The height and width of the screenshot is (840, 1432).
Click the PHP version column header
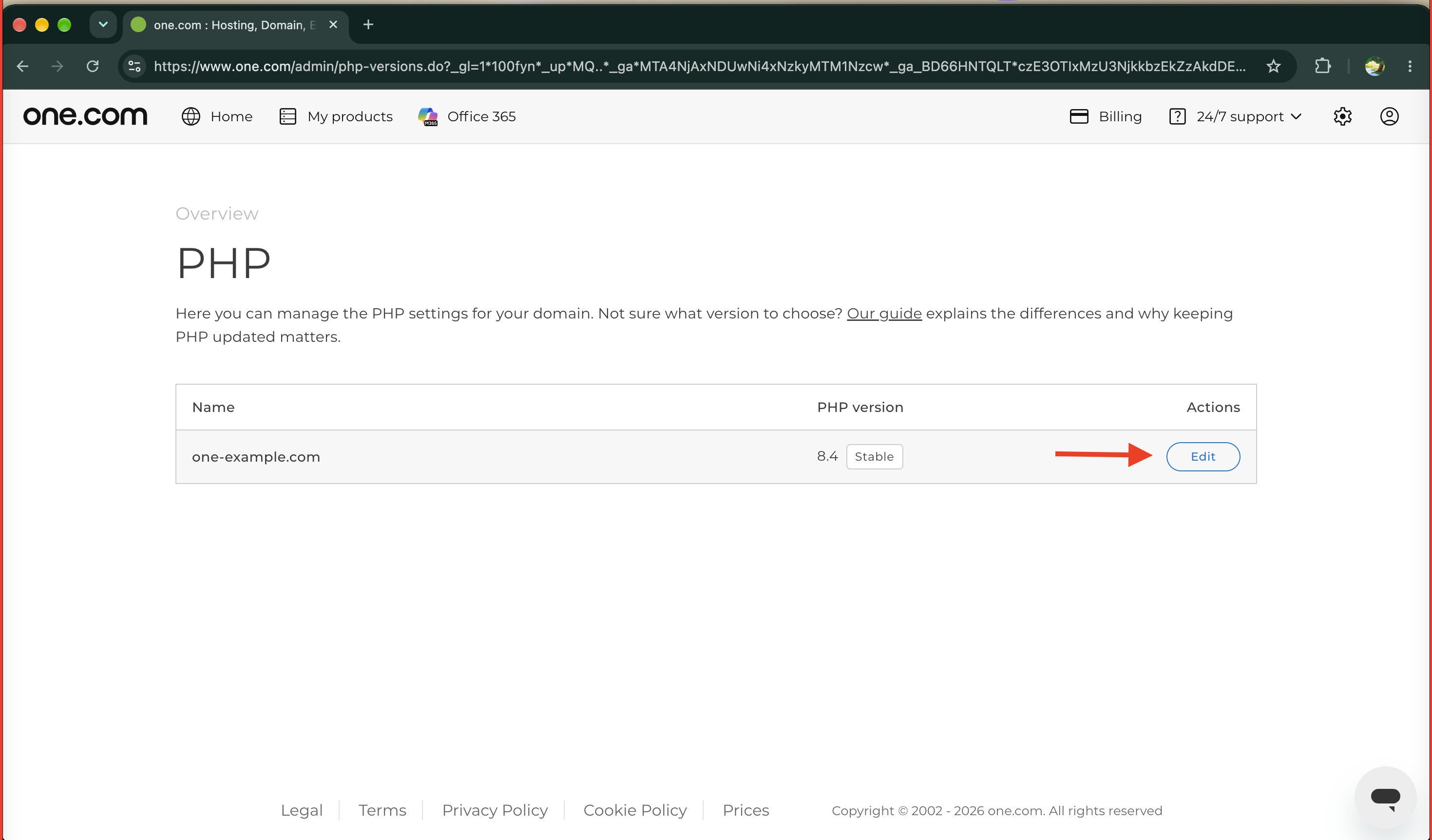pyautogui.click(x=860, y=407)
